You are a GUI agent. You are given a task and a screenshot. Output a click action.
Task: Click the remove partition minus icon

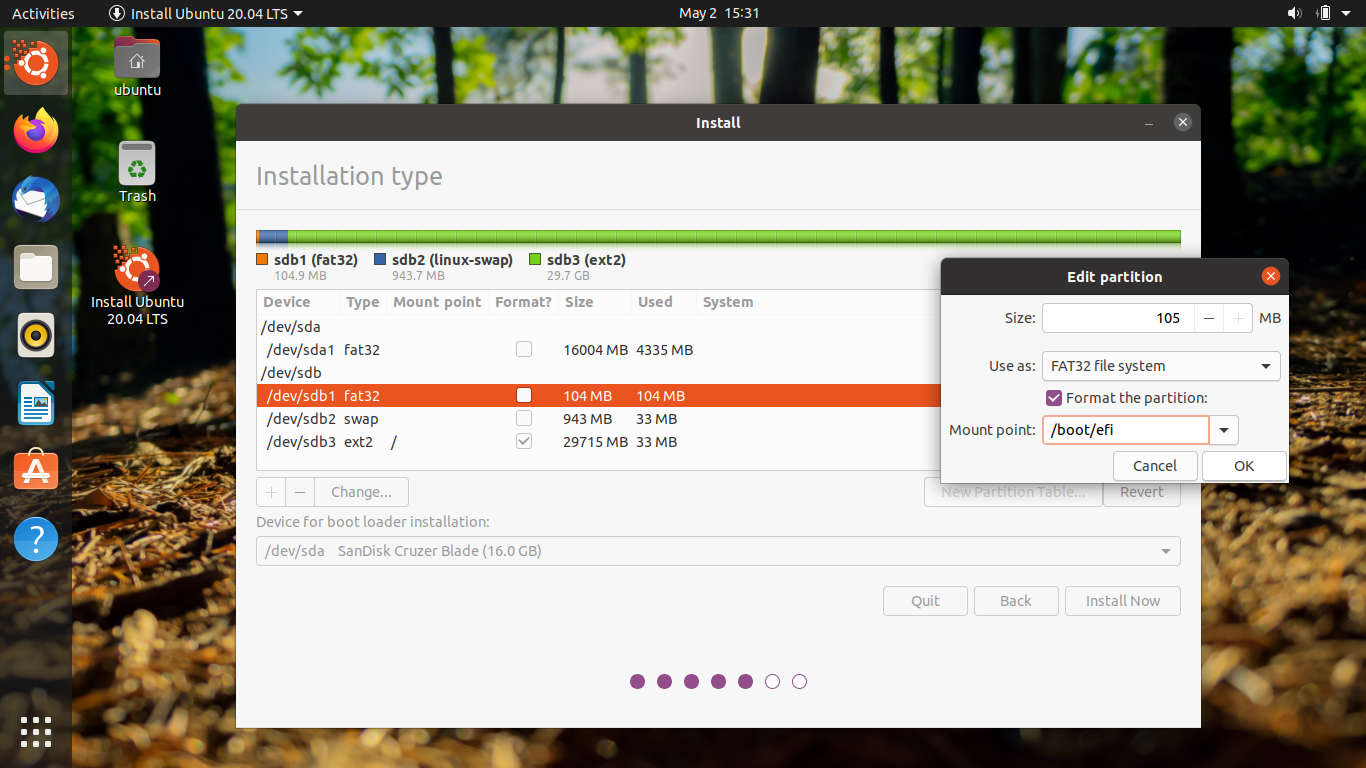[299, 491]
